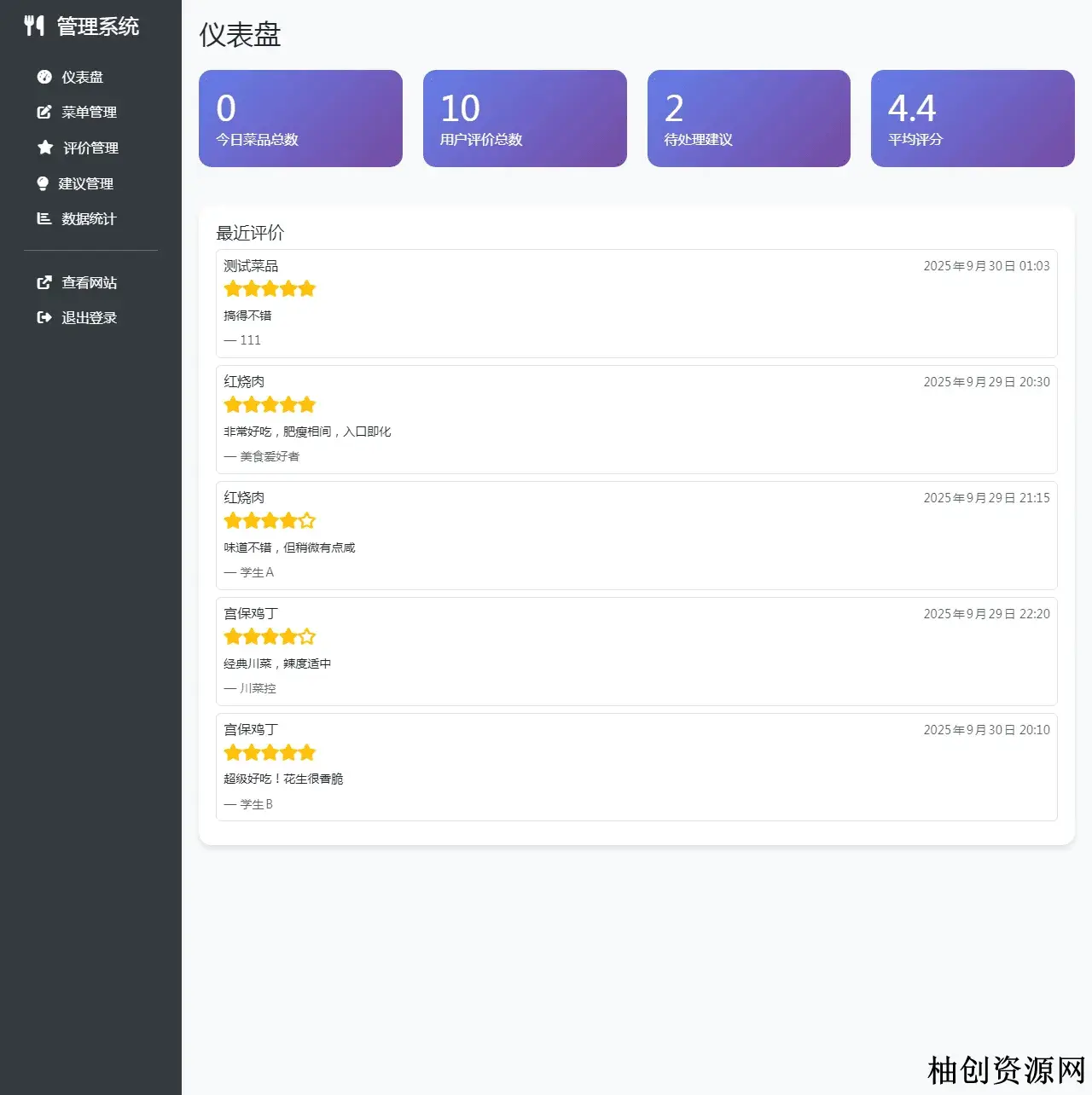Click the lightbulb icon for suggestions

tap(43, 183)
